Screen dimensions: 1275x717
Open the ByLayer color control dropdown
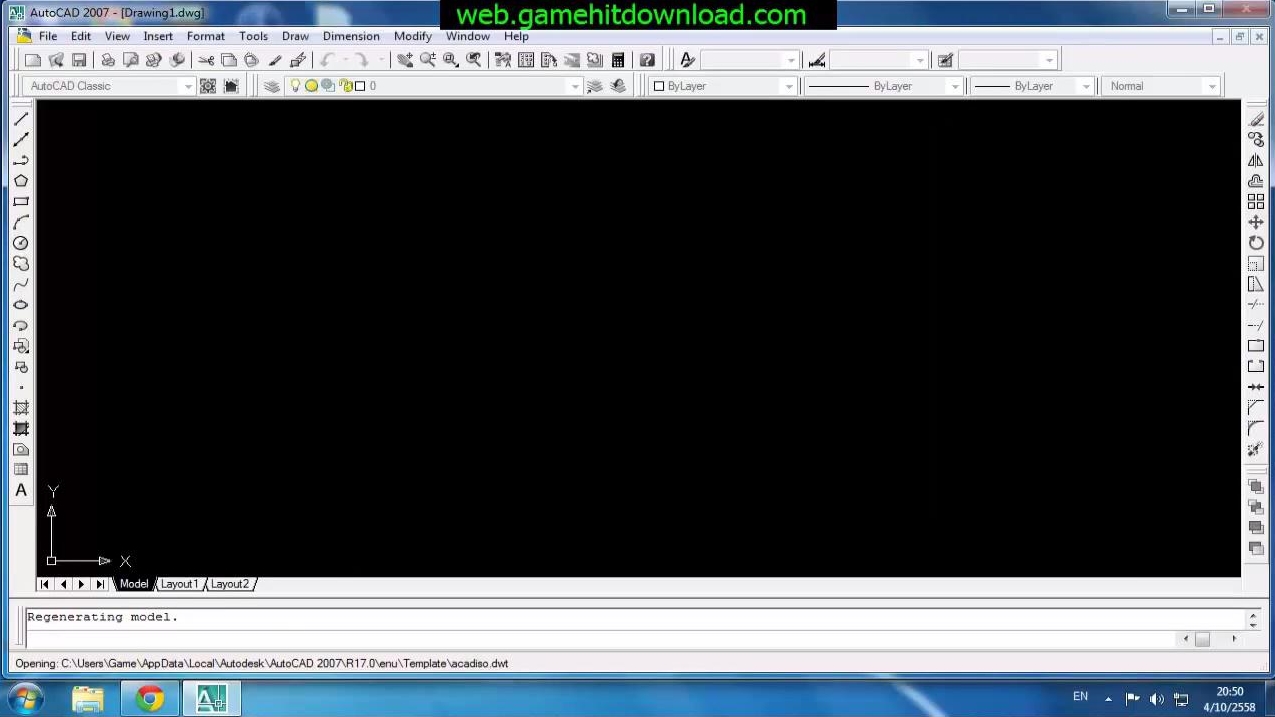[x=789, y=86]
